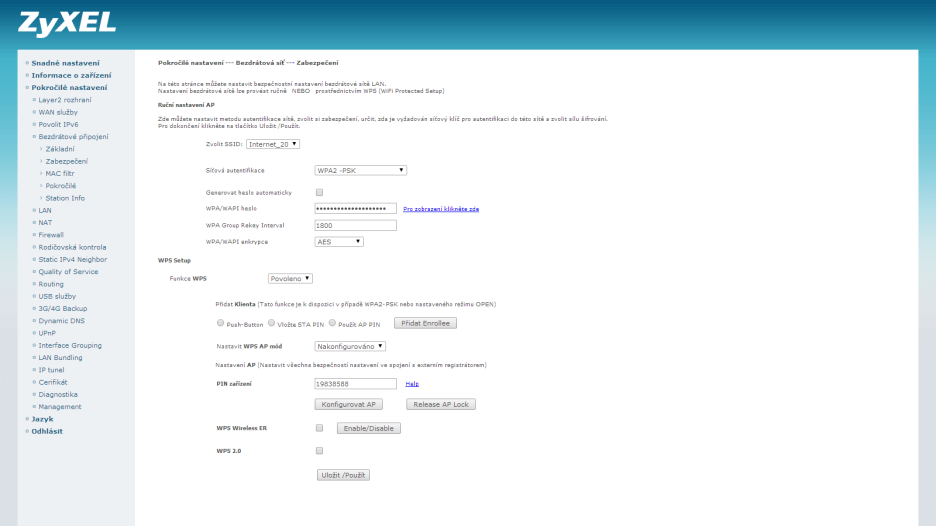Click WPA Group Rekey Interval field
The width and height of the screenshot is (936, 526).
(x=355, y=225)
